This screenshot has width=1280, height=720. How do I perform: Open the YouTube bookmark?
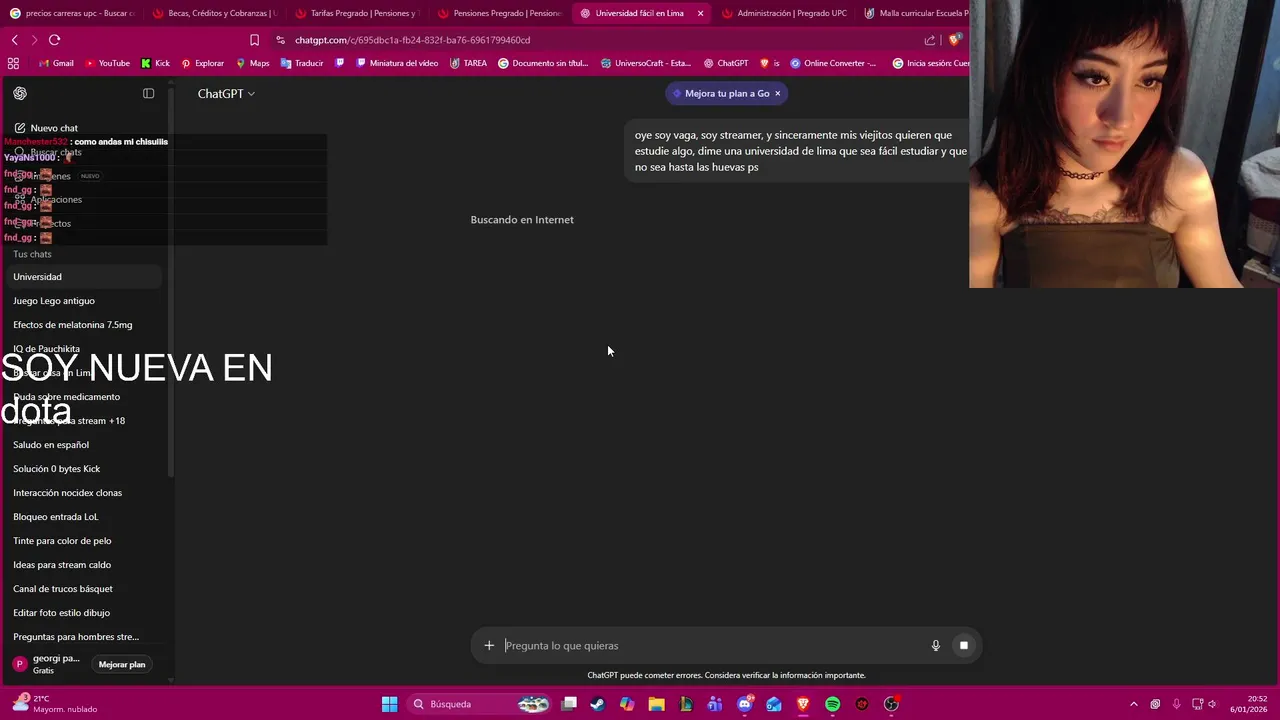(107, 63)
